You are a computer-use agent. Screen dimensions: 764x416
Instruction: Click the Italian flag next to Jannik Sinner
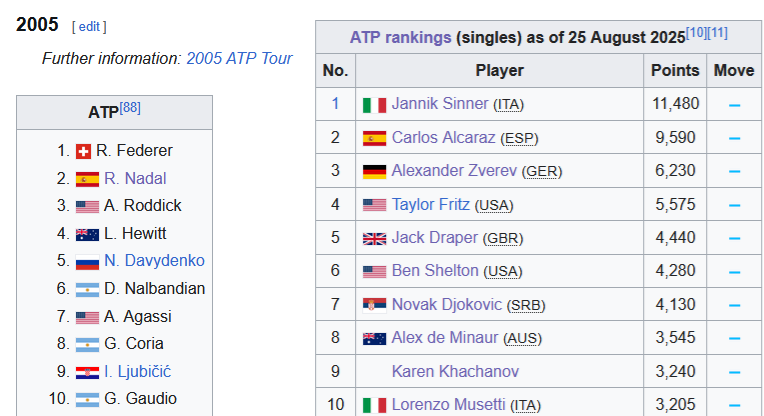point(374,105)
